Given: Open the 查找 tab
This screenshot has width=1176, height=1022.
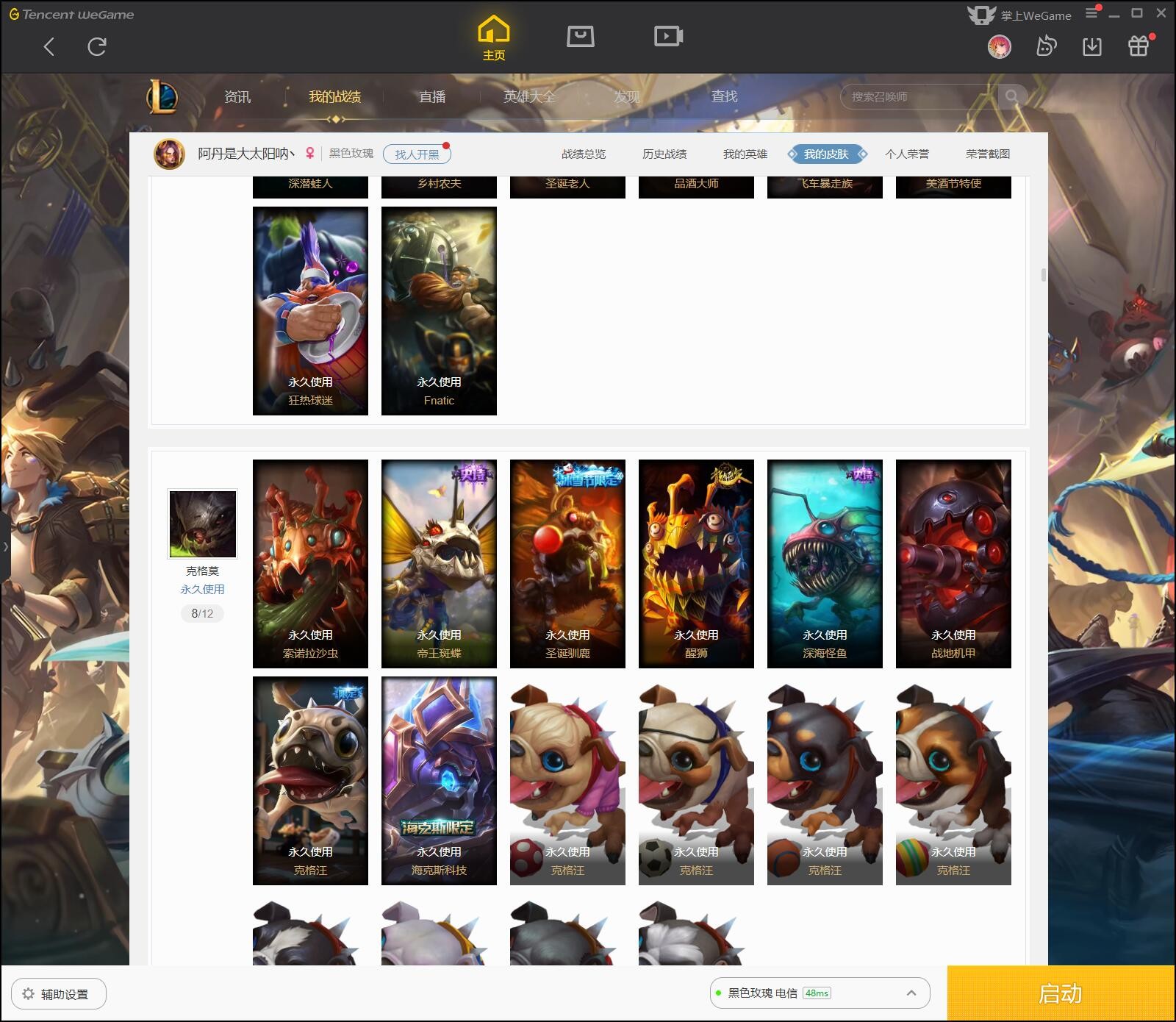Looking at the screenshot, I should pyautogui.click(x=724, y=96).
